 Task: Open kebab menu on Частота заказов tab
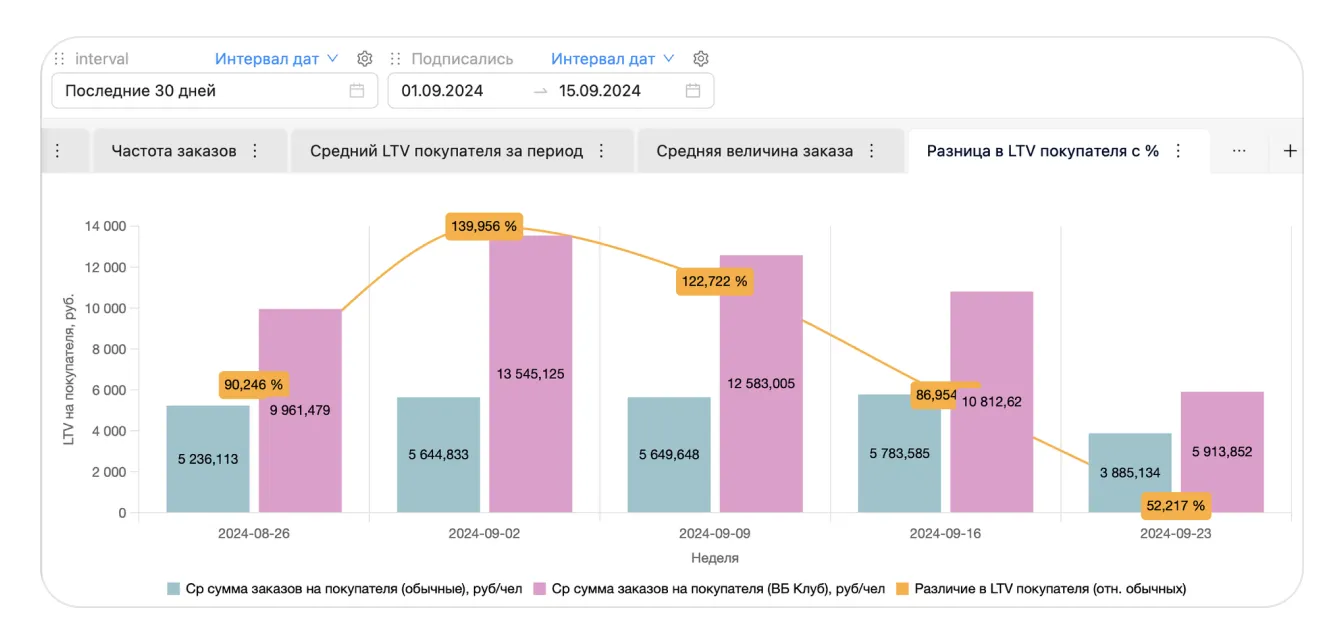point(255,151)
